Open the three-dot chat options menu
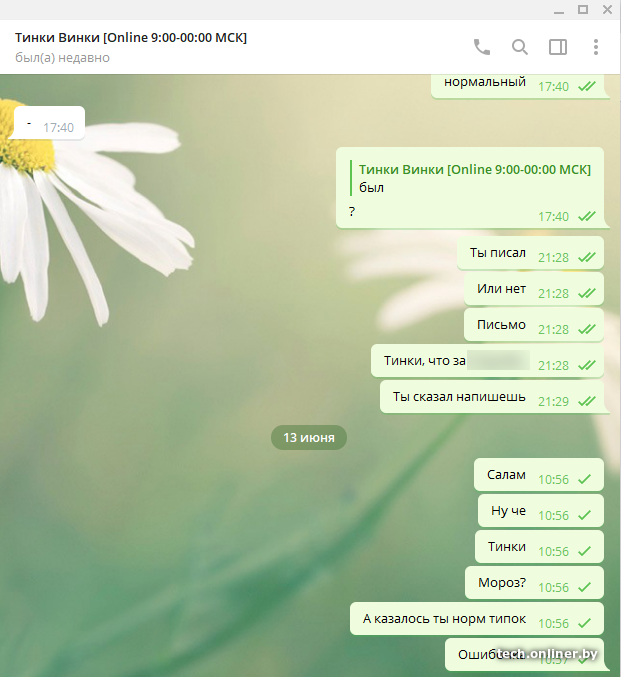 596,47
